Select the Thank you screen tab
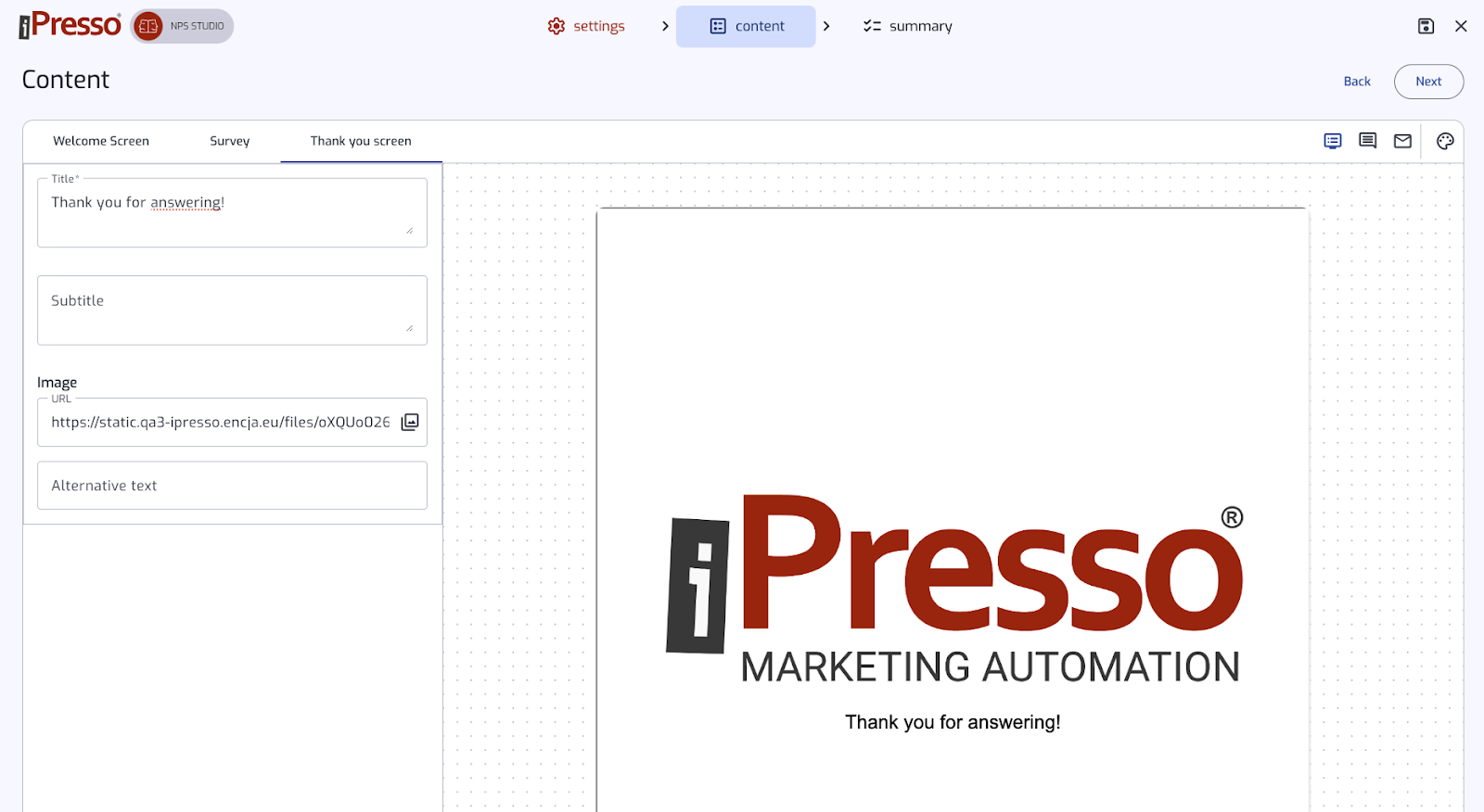 point(361,141)
